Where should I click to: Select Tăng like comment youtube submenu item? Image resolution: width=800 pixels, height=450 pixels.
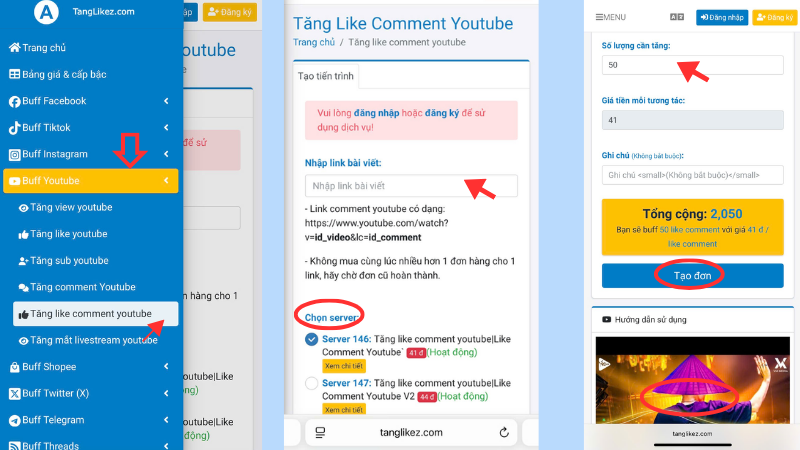click(x=95, y=313)
